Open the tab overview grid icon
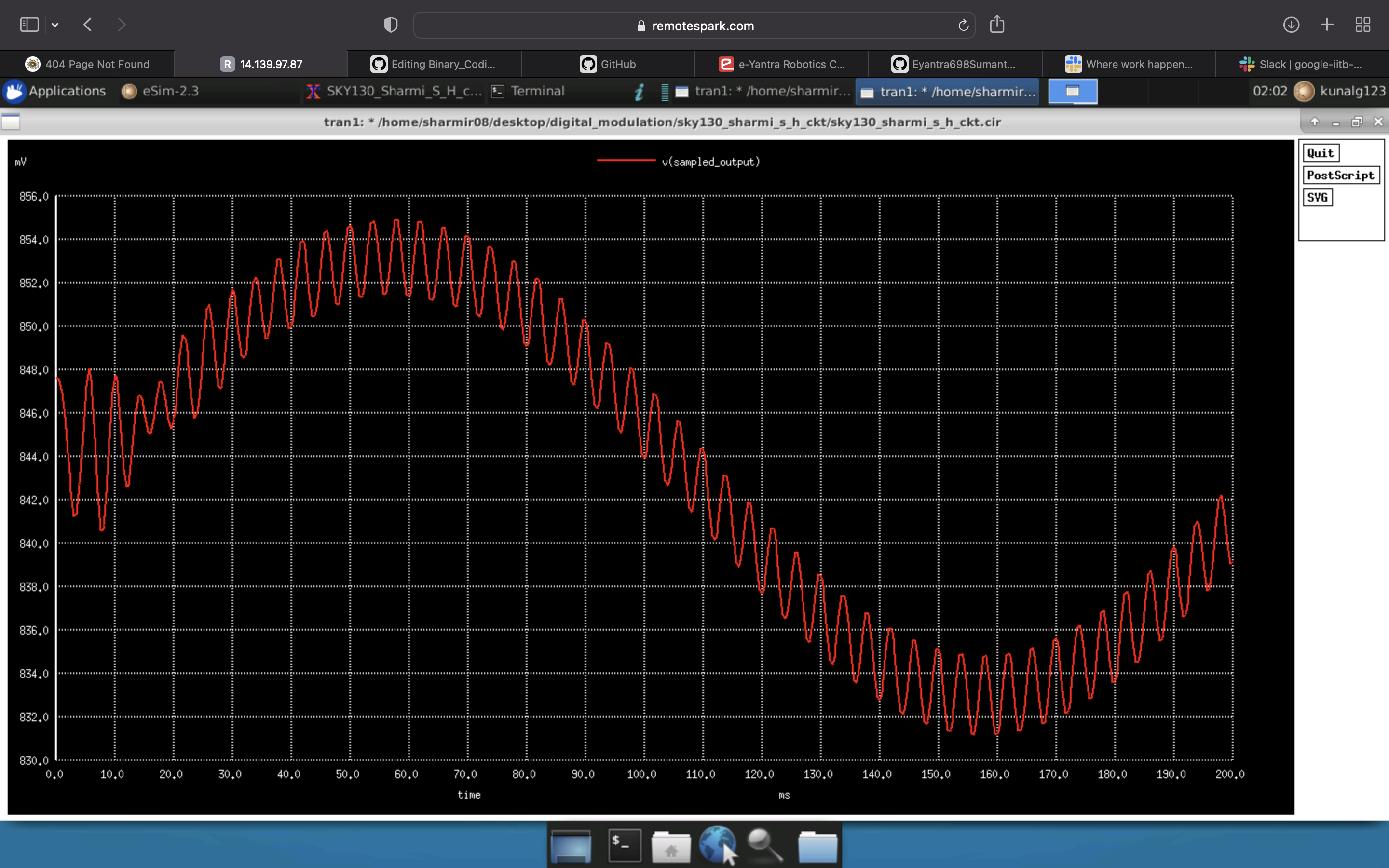 click(x=1363, y=25)
